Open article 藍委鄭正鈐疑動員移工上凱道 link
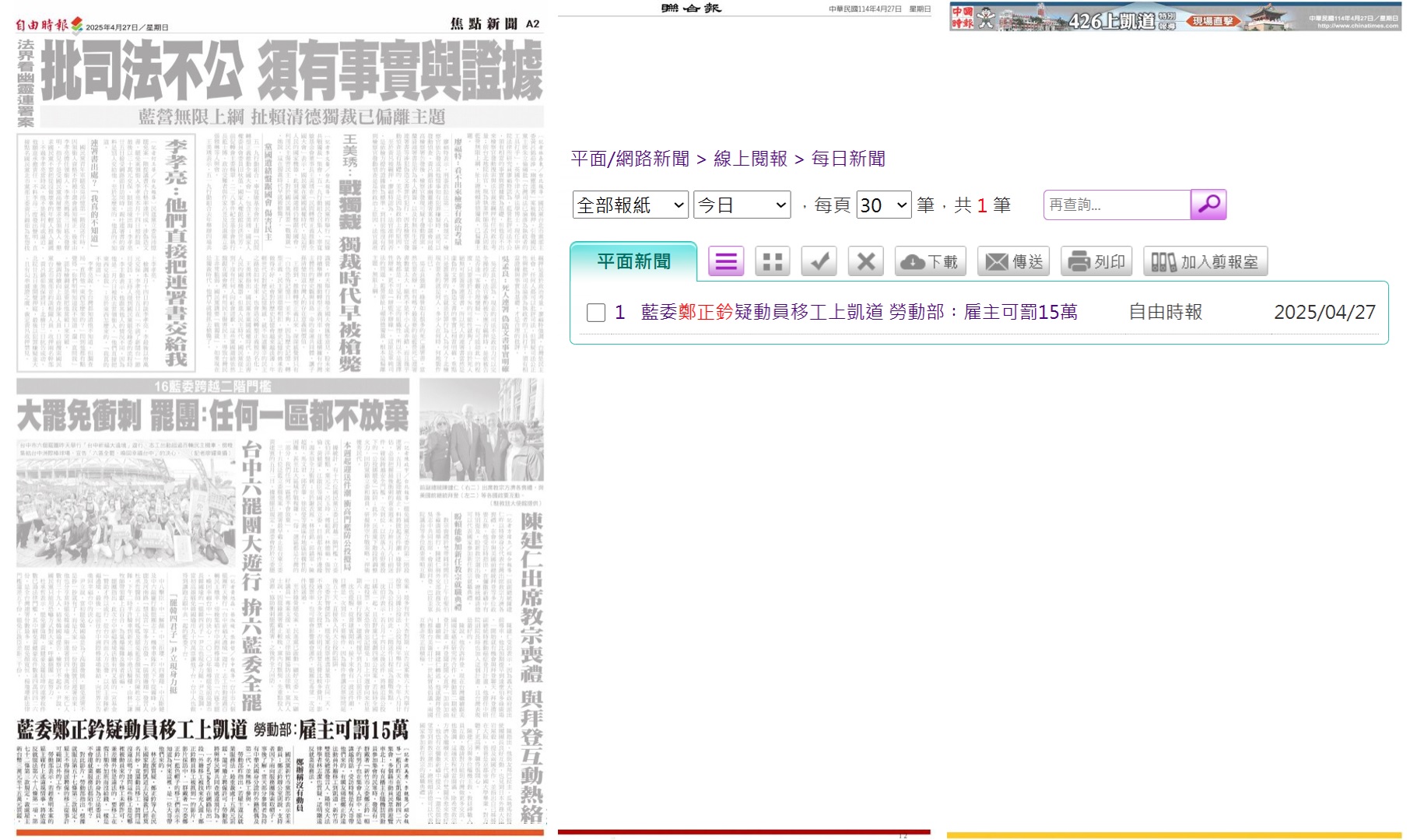 pos(859,312)
